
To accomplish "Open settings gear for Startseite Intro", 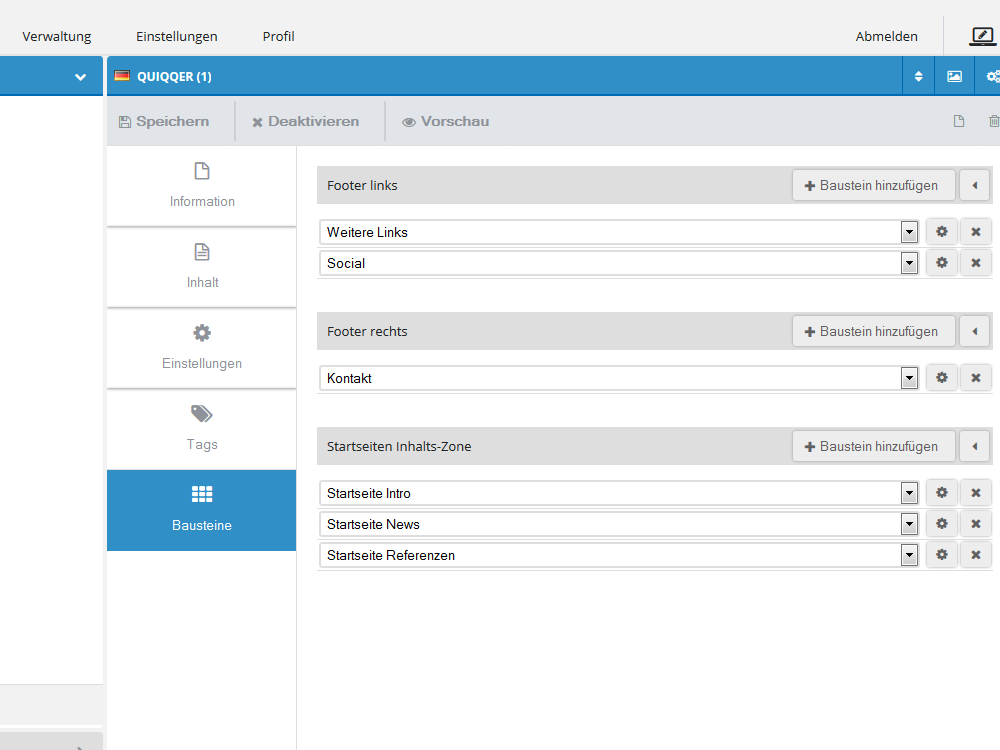I will (x=941, y=493).
